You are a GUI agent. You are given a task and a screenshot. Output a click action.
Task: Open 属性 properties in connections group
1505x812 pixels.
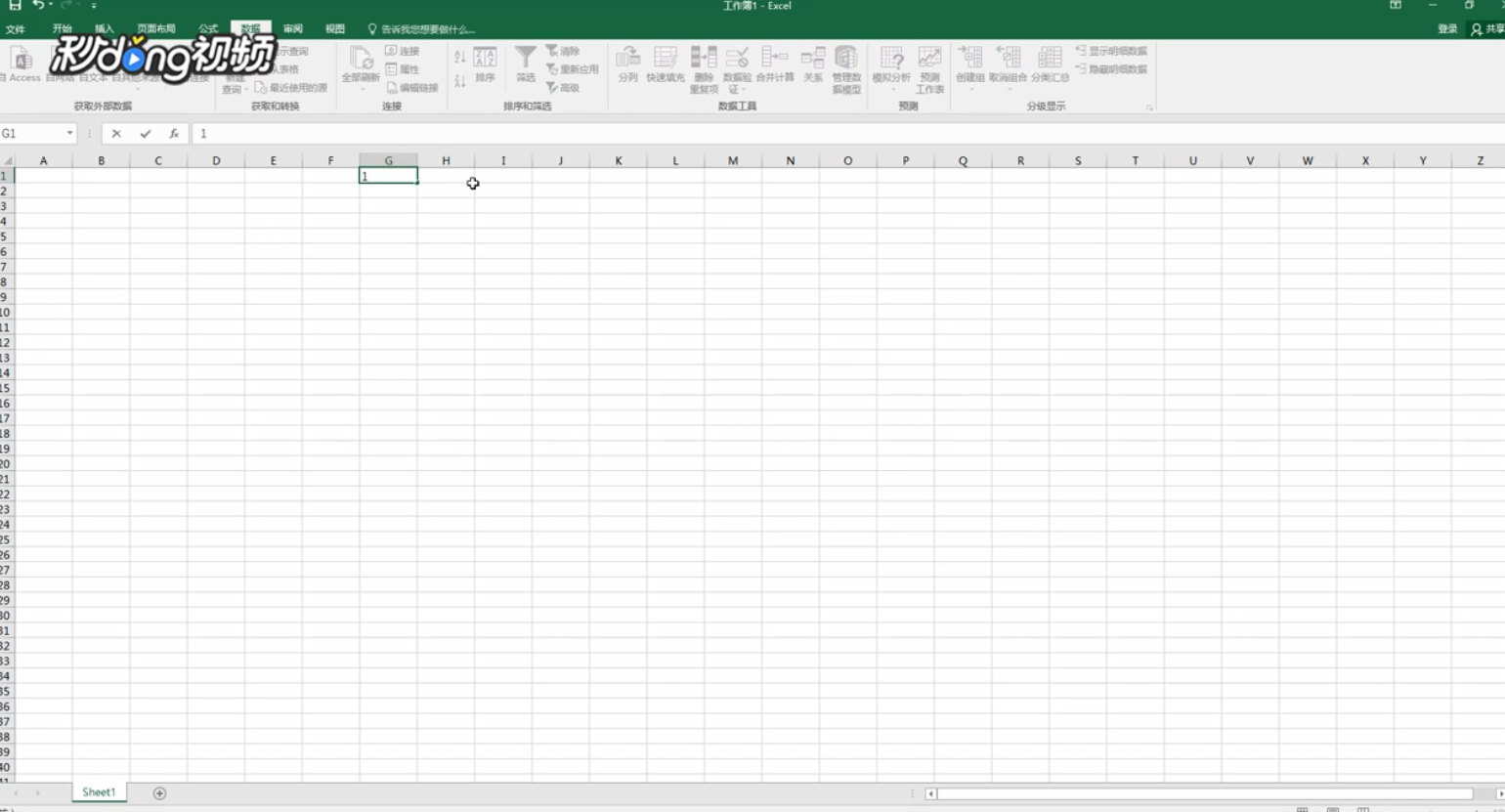[x=403, y=69]
